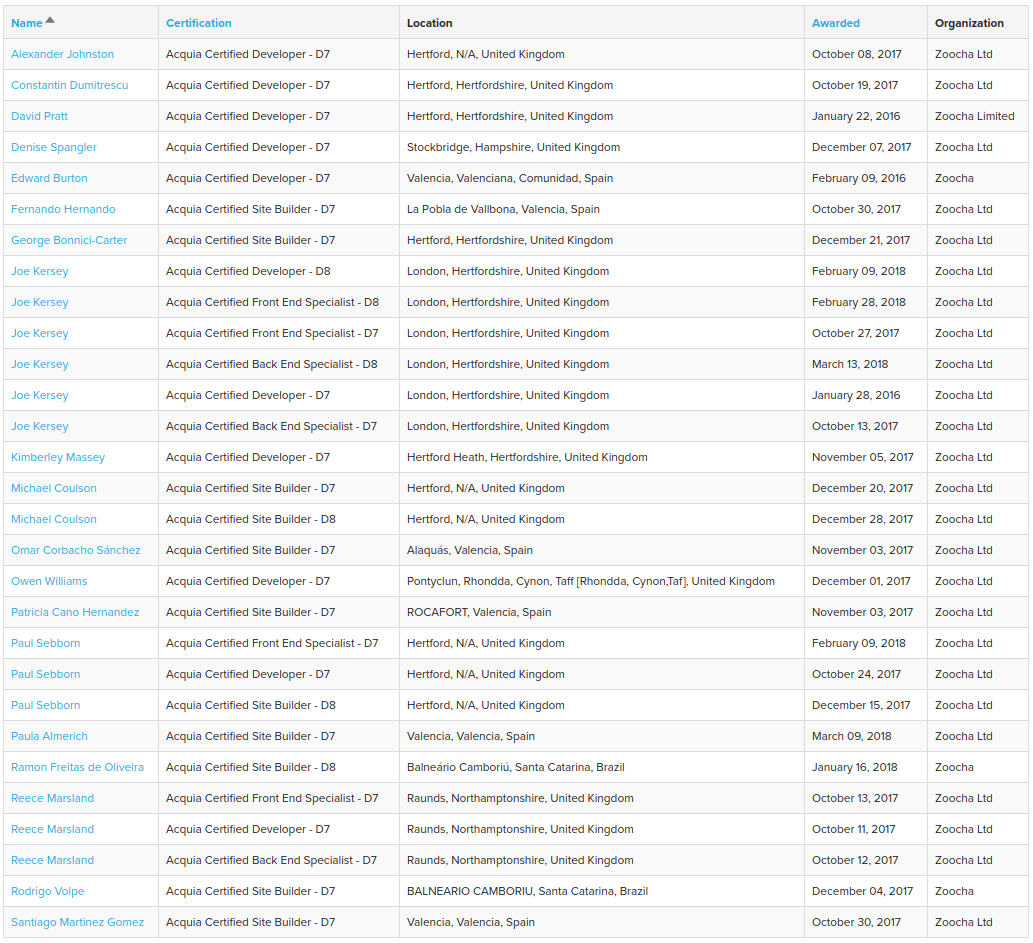Open George Bonnici-Carter's profile link
The image size is (1033, 943).
[69, 240]
